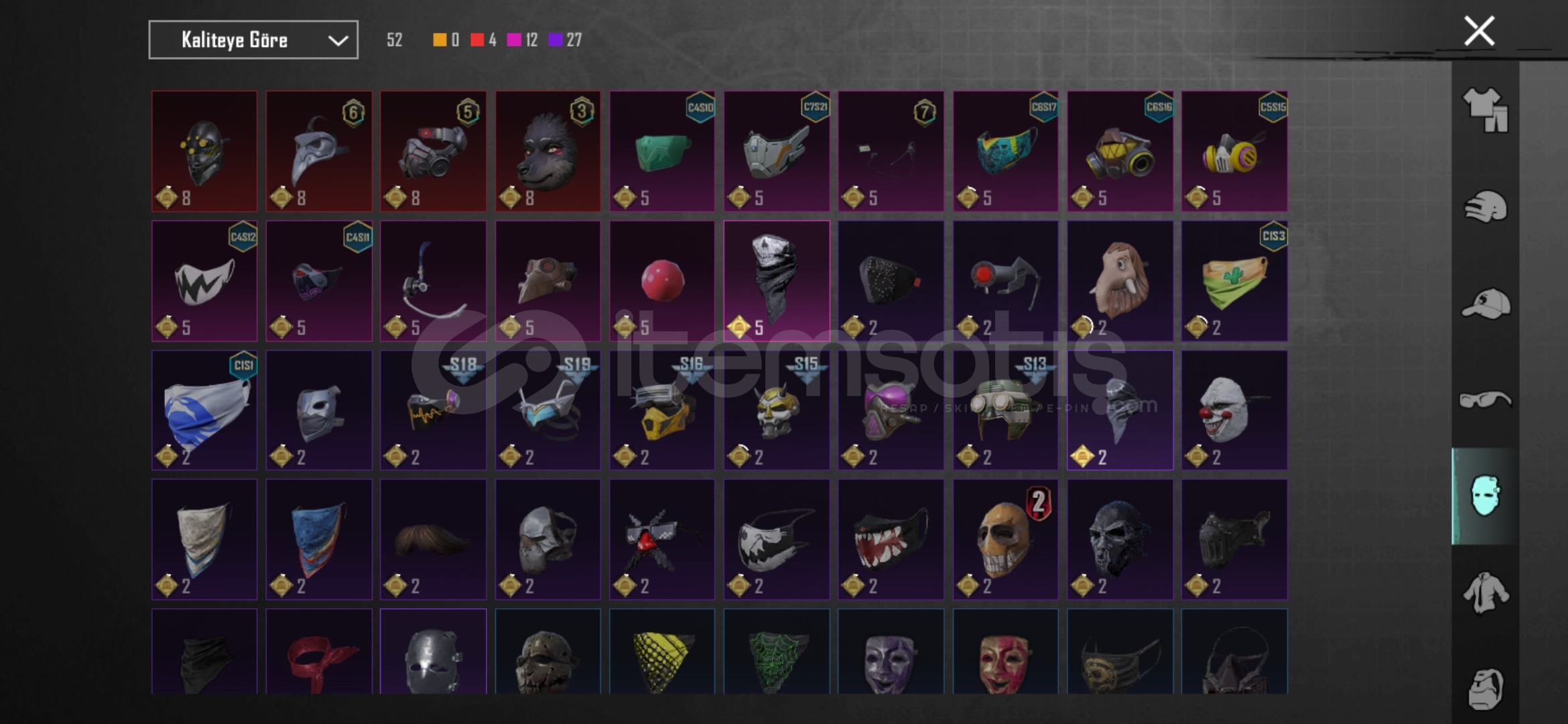This screenshot has height=724, width=1568.
Task: Expand the Kaliteye Göre sort dropdown
Action: pyautogui.click(x=253, y=40)
